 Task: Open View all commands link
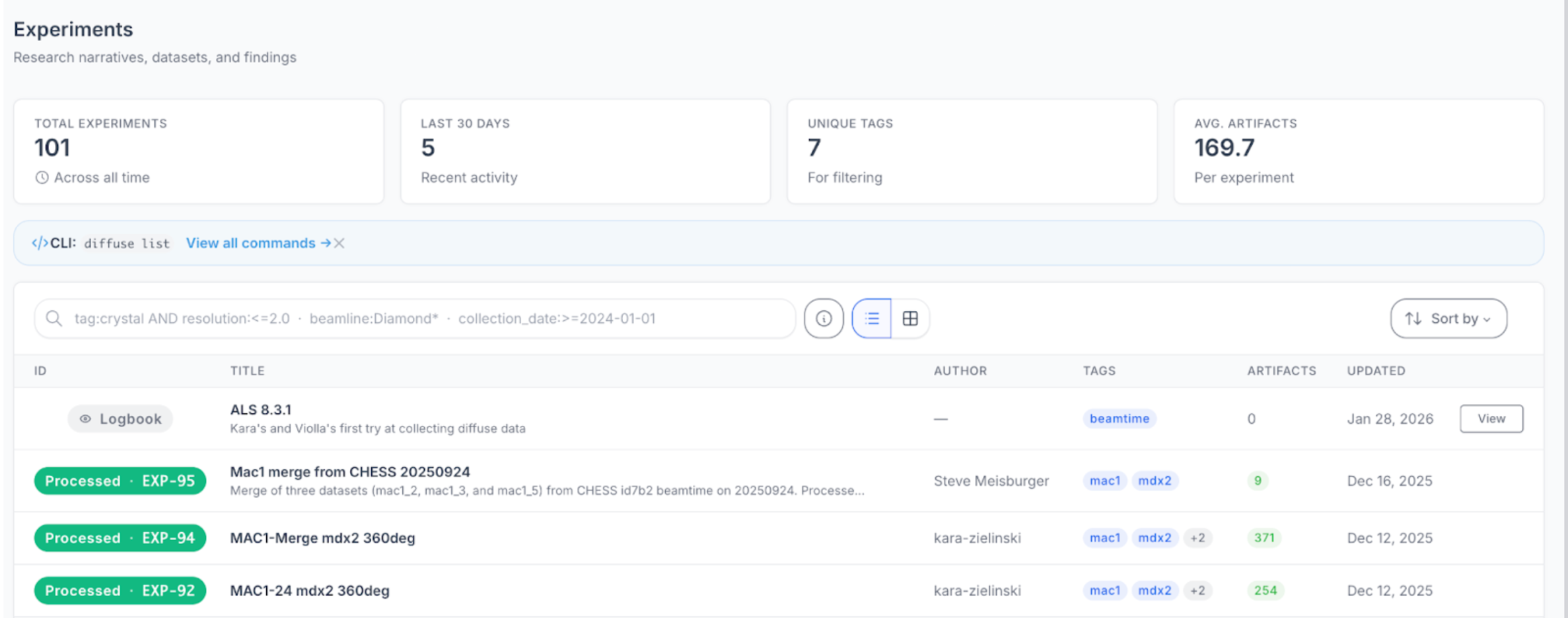pos(251,243)
